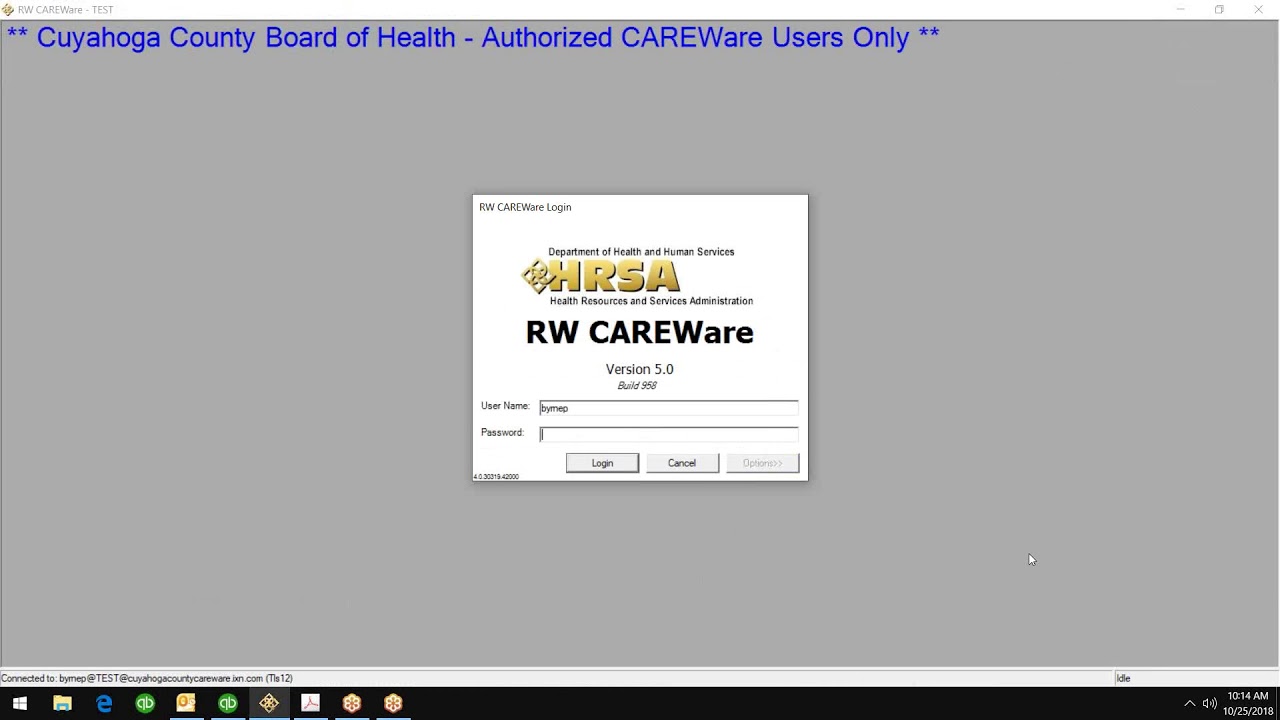Open the orange flower icon beside Acrobat
1280x720 pixels.
pyautogui.click(x=352, y=703)
